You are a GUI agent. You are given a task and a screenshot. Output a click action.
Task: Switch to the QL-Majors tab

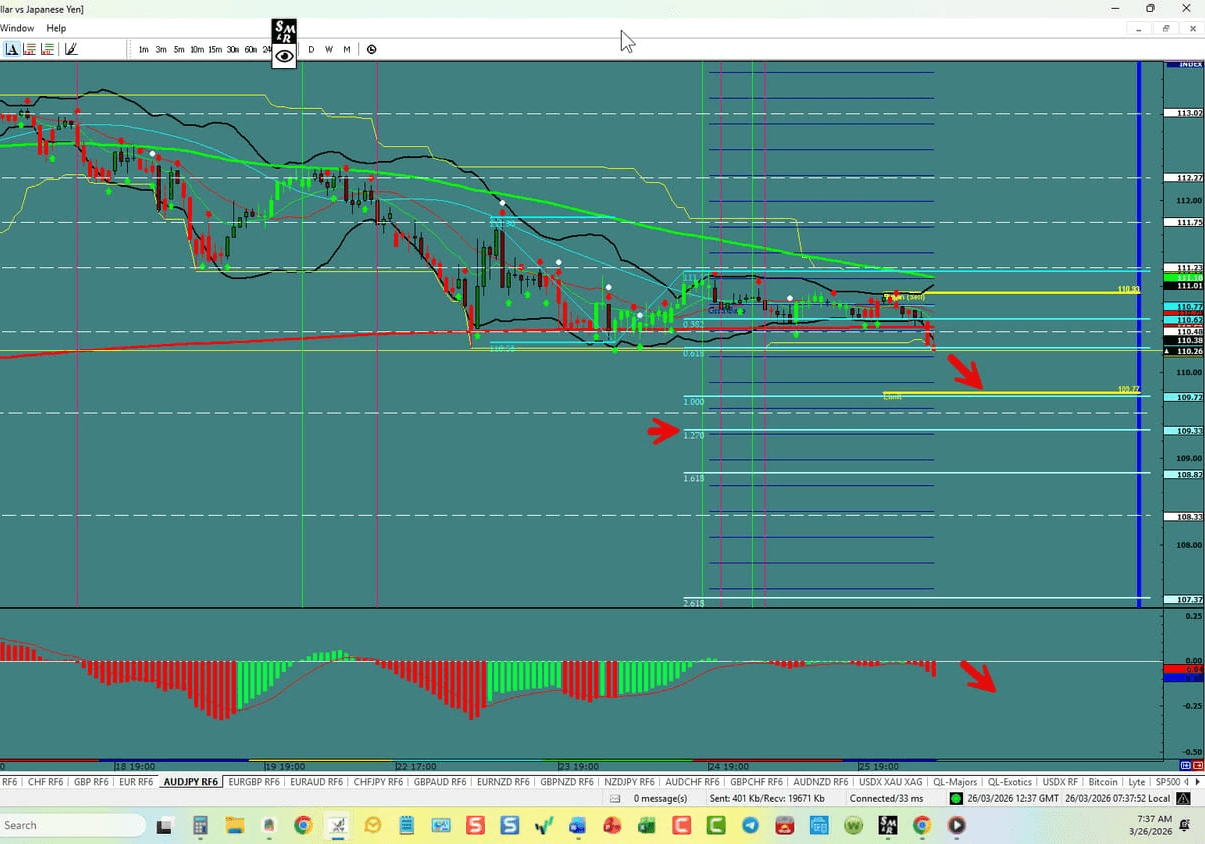point(958,781)
